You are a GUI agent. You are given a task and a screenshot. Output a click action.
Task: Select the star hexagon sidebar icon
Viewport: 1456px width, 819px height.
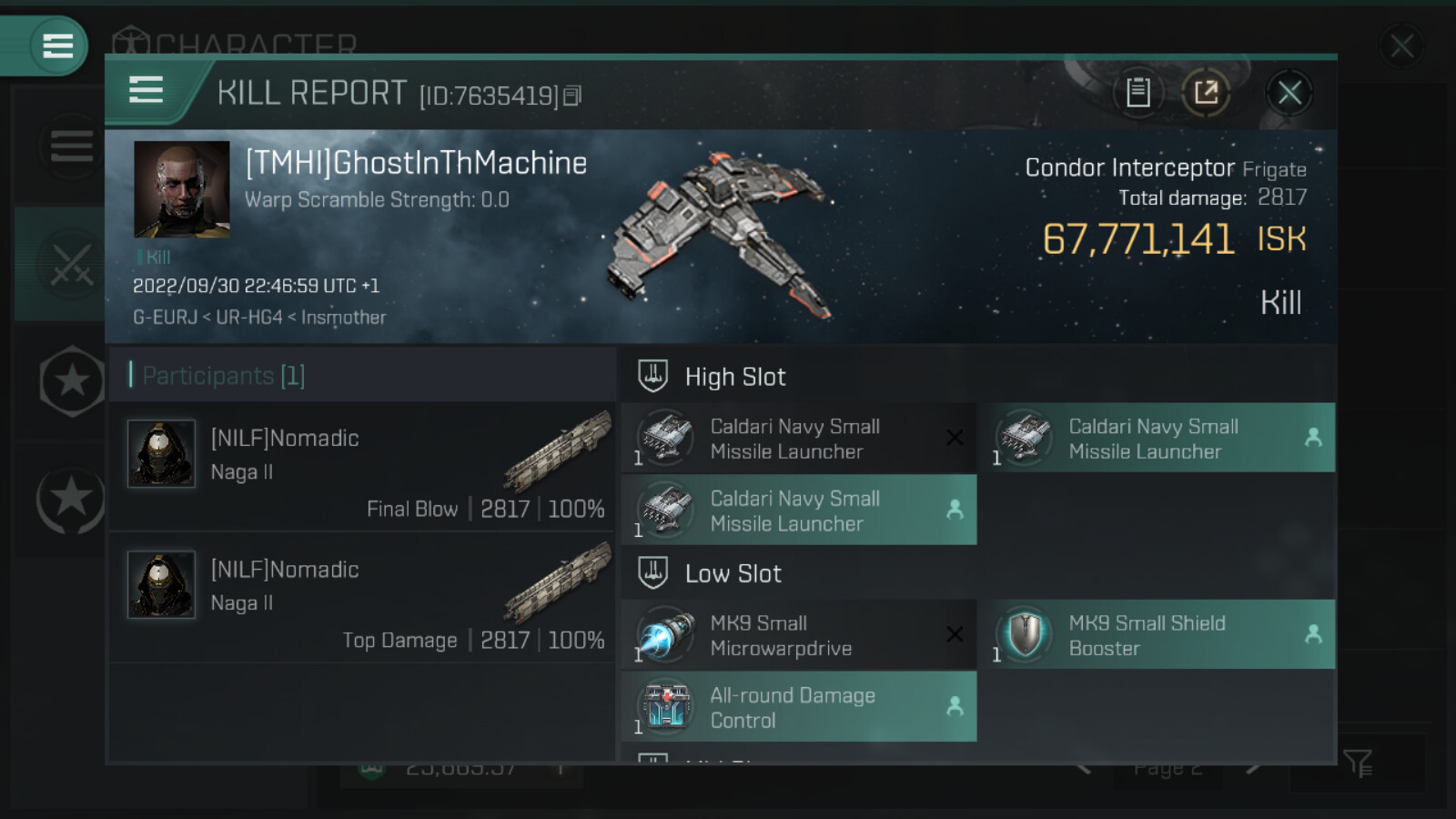click(x=72, y=381)
